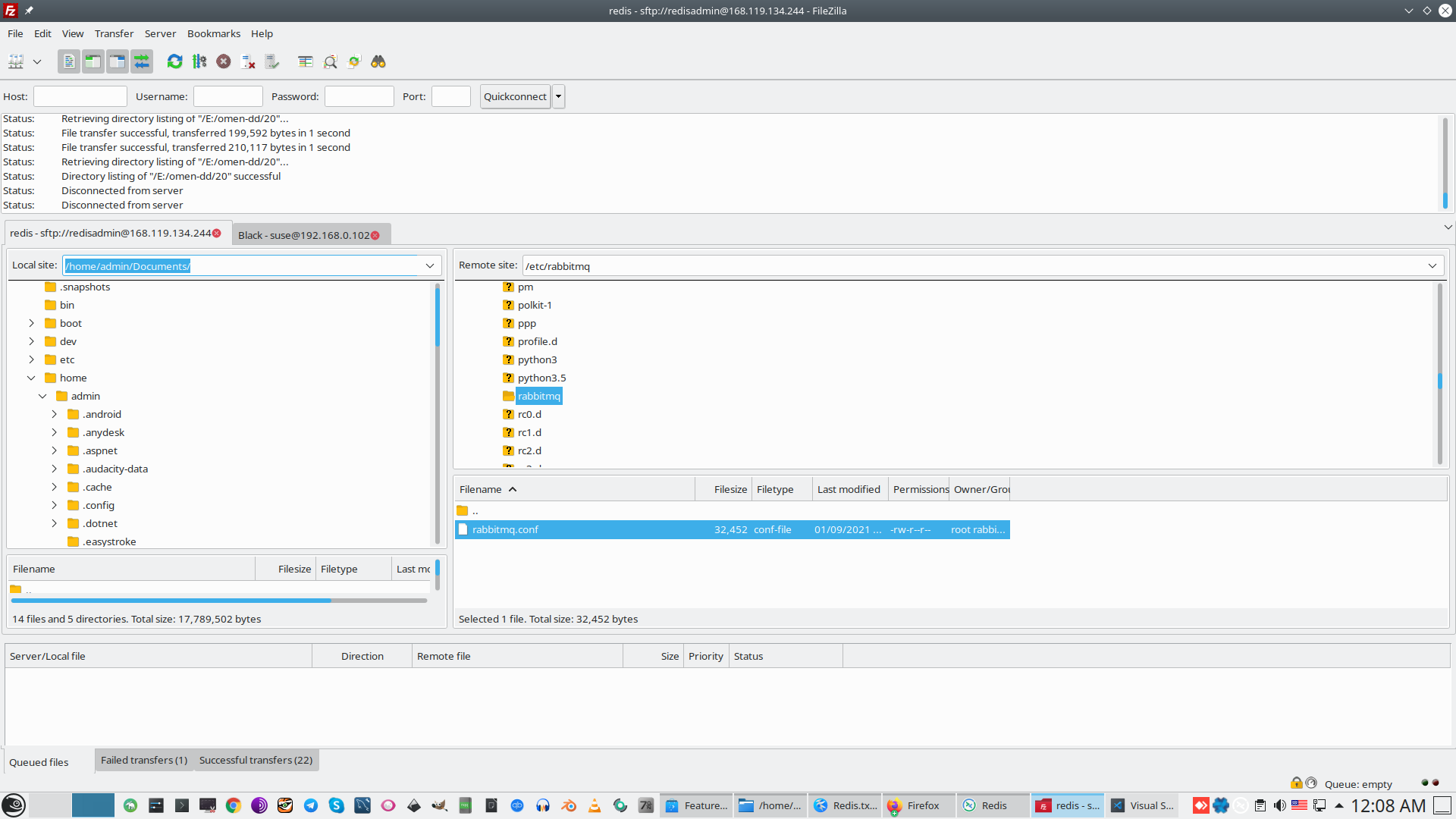Toggle message log display
This screenshot has width=1456, height=819.
[69, 61]
